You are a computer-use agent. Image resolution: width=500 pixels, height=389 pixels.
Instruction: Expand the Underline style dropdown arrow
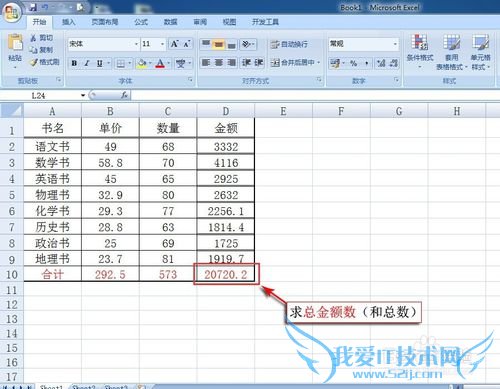[x=108, y=63]
